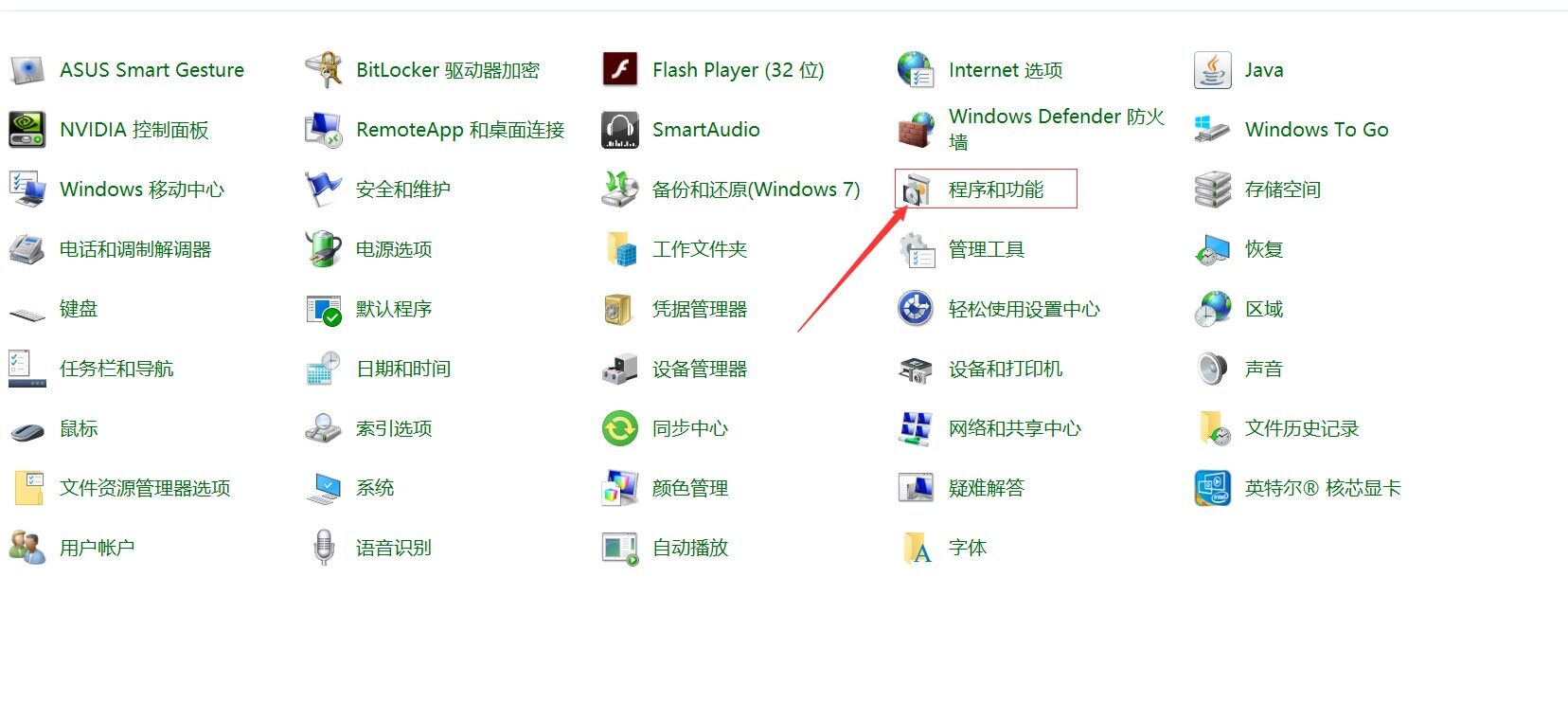Open the 恢复 icon
This screenshot has width=1568, height=704.
[1213, 249]
